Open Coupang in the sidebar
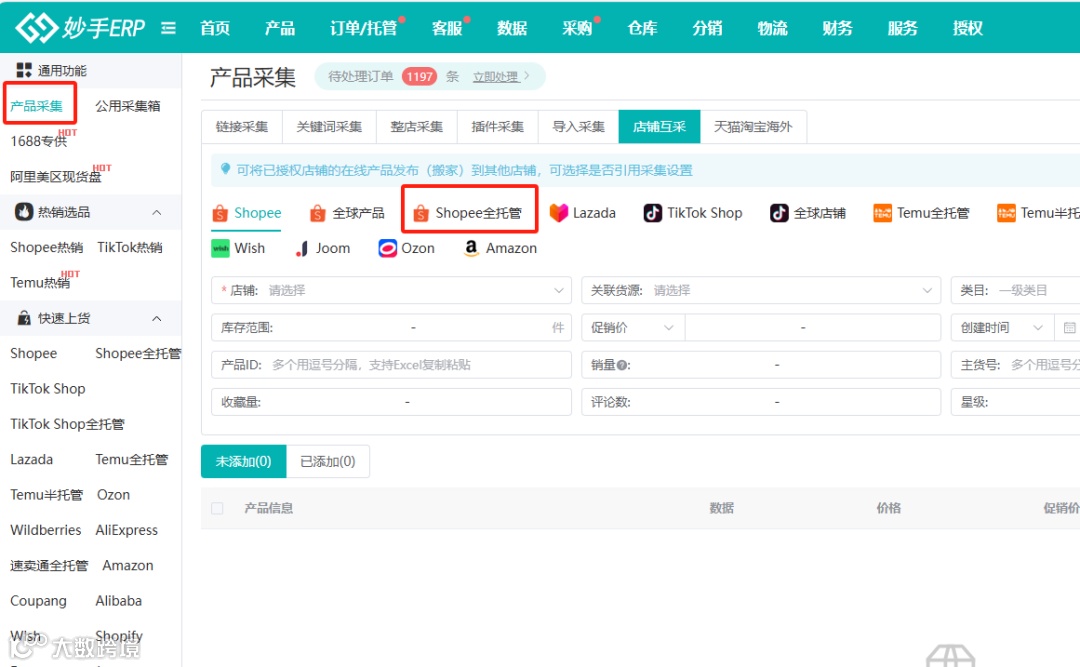 39,601
